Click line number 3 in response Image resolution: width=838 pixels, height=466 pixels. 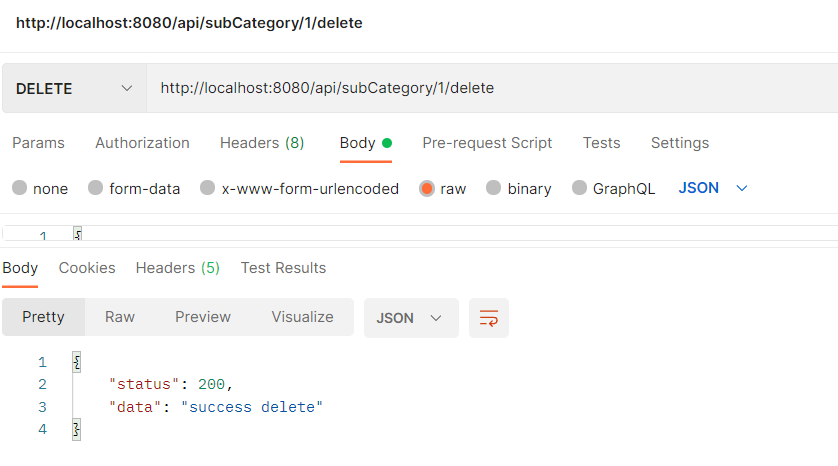pyautogui.click(x=42, y=408)
